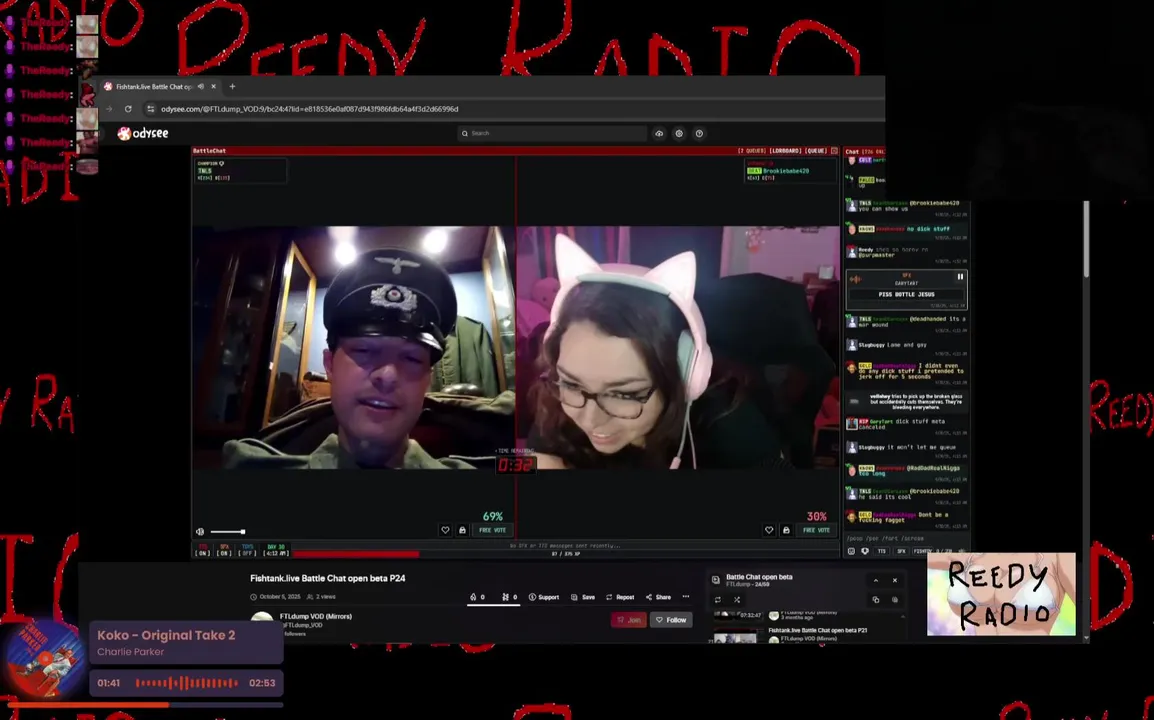Mute the BattleChat video volume icon
The height and width of the screenshot is (720, 1154).
200,532
